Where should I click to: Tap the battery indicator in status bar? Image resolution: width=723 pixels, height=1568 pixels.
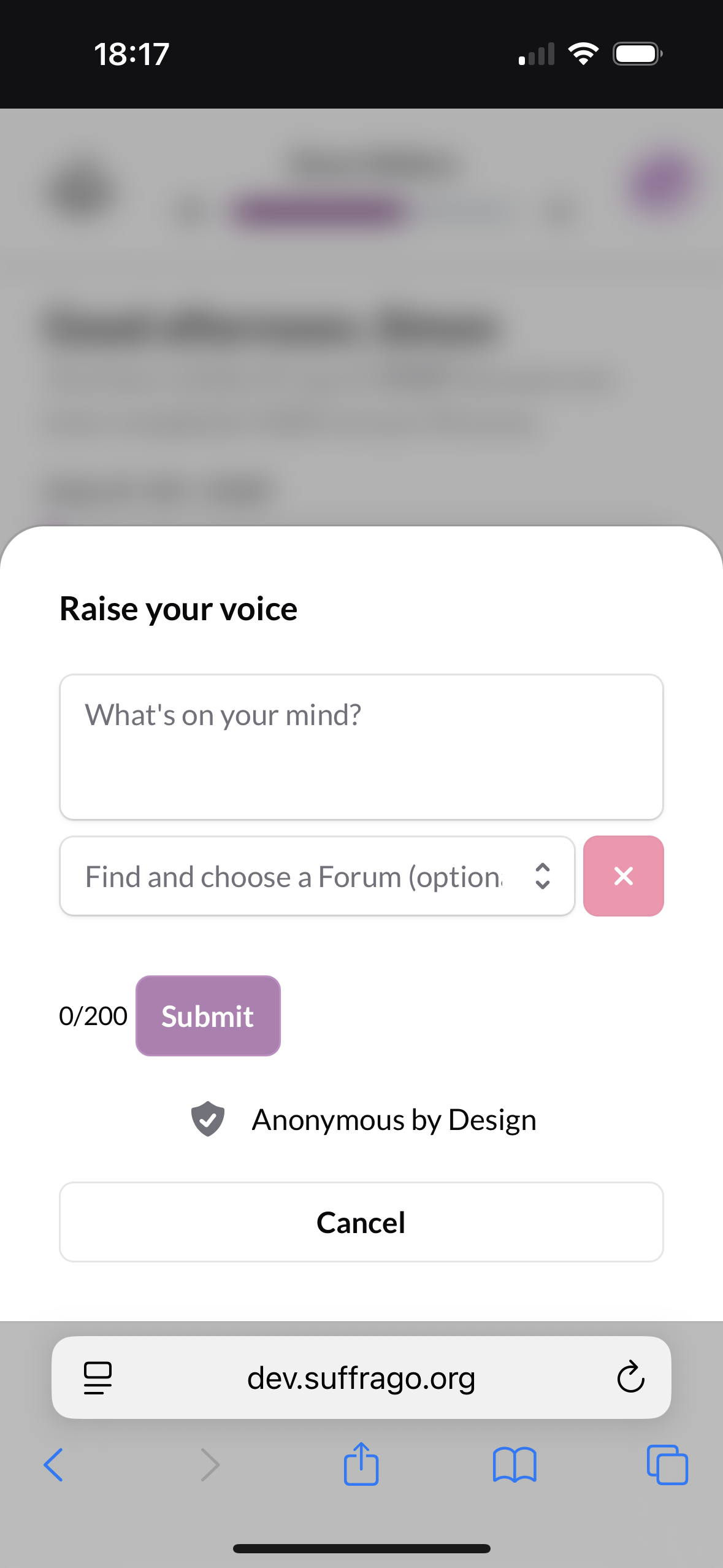637,54
